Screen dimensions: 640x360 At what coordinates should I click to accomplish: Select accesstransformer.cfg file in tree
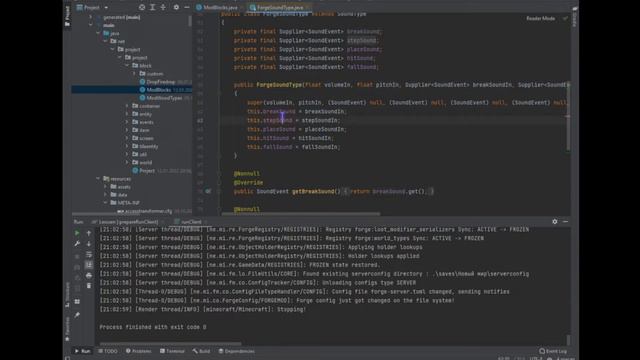[x=148, y=211]
